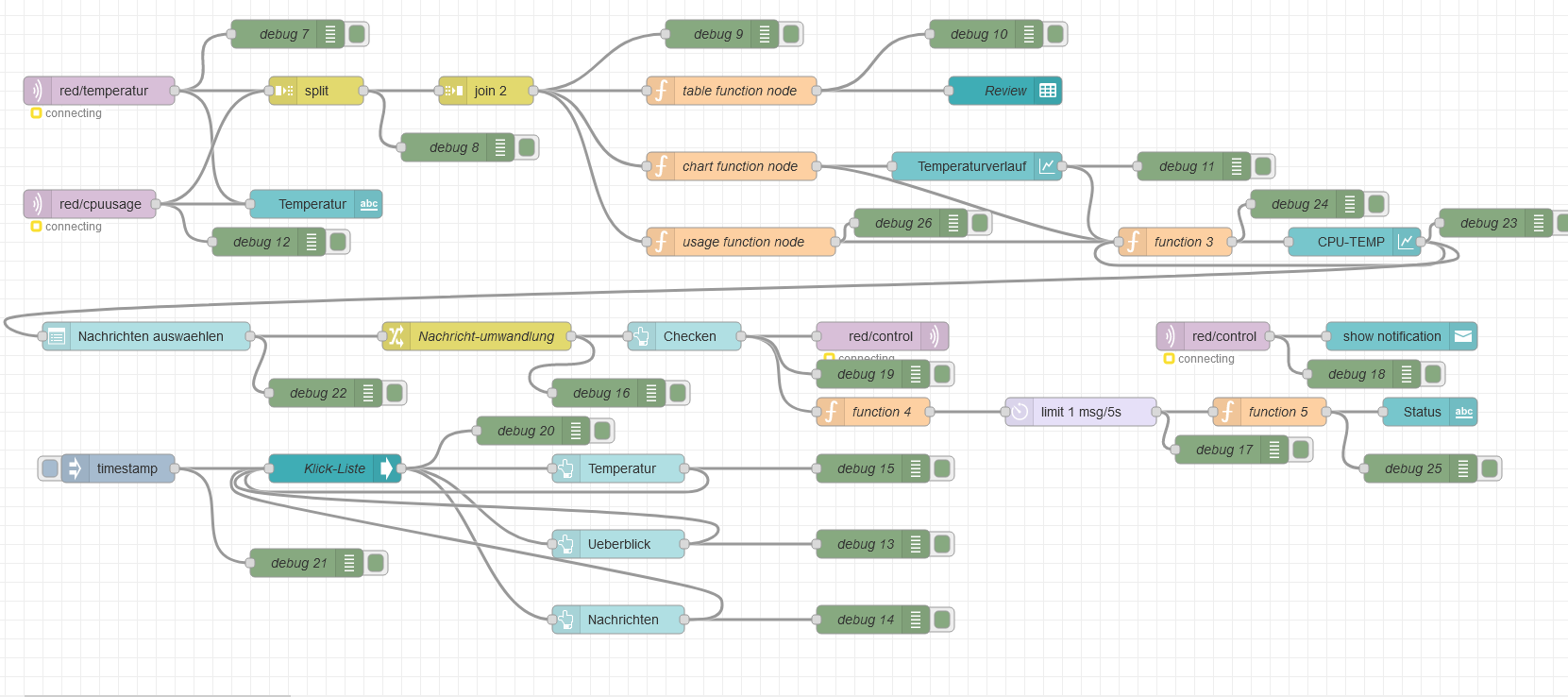This screenshot has height=697, width=1568.
Task: Click the Review table icon
Action: (1048, 91)
